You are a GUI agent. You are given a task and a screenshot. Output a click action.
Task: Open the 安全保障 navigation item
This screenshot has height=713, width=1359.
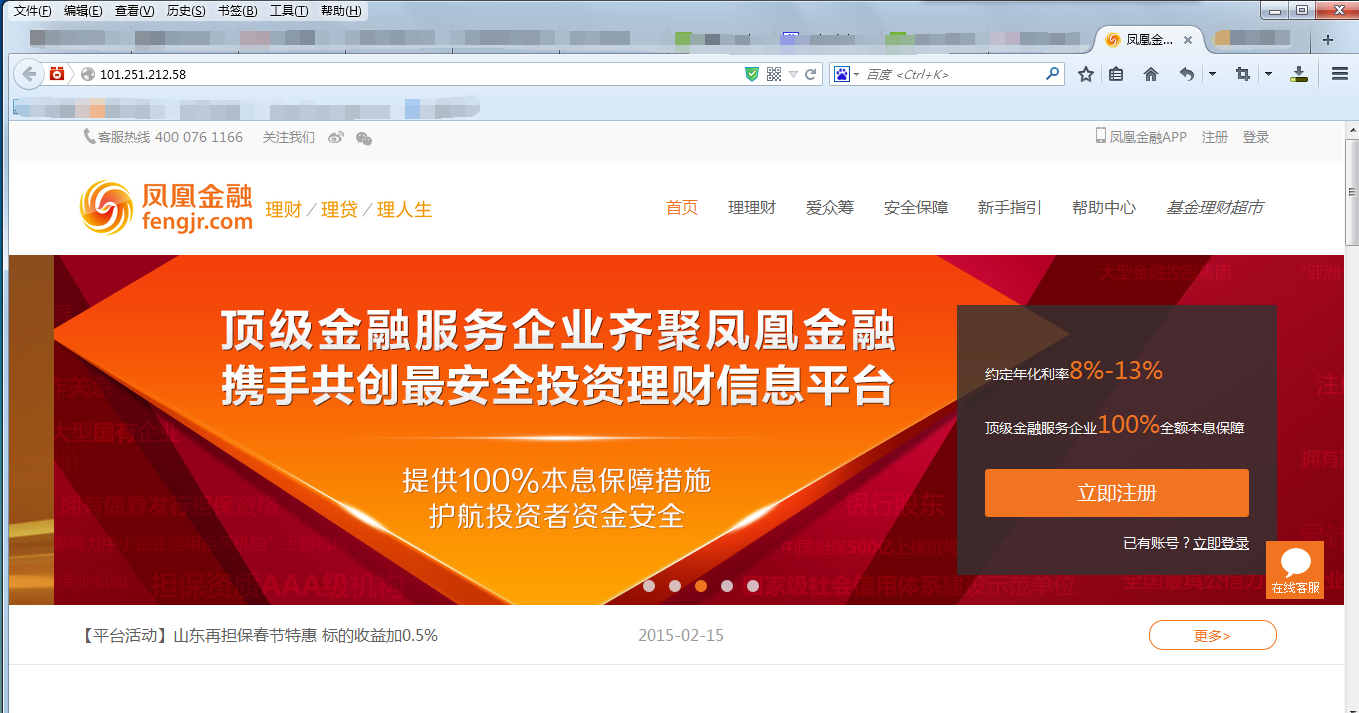point(916,208)
